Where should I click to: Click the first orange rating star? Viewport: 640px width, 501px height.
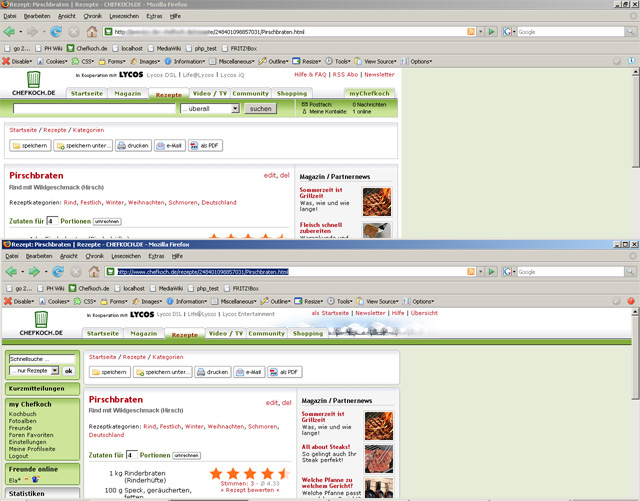[x=217, y=472]
